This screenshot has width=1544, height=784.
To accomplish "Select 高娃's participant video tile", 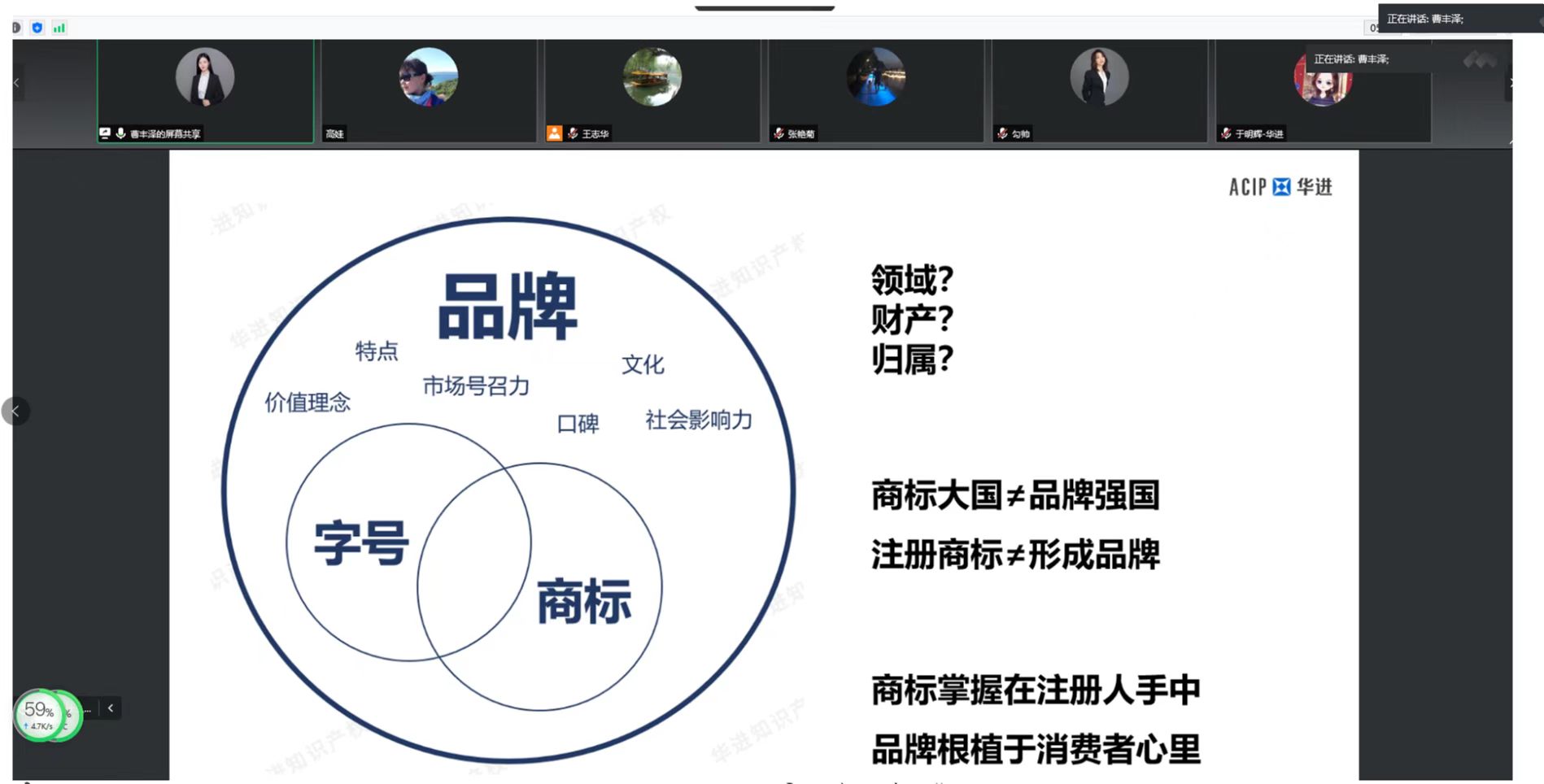I will coord(429,89).
